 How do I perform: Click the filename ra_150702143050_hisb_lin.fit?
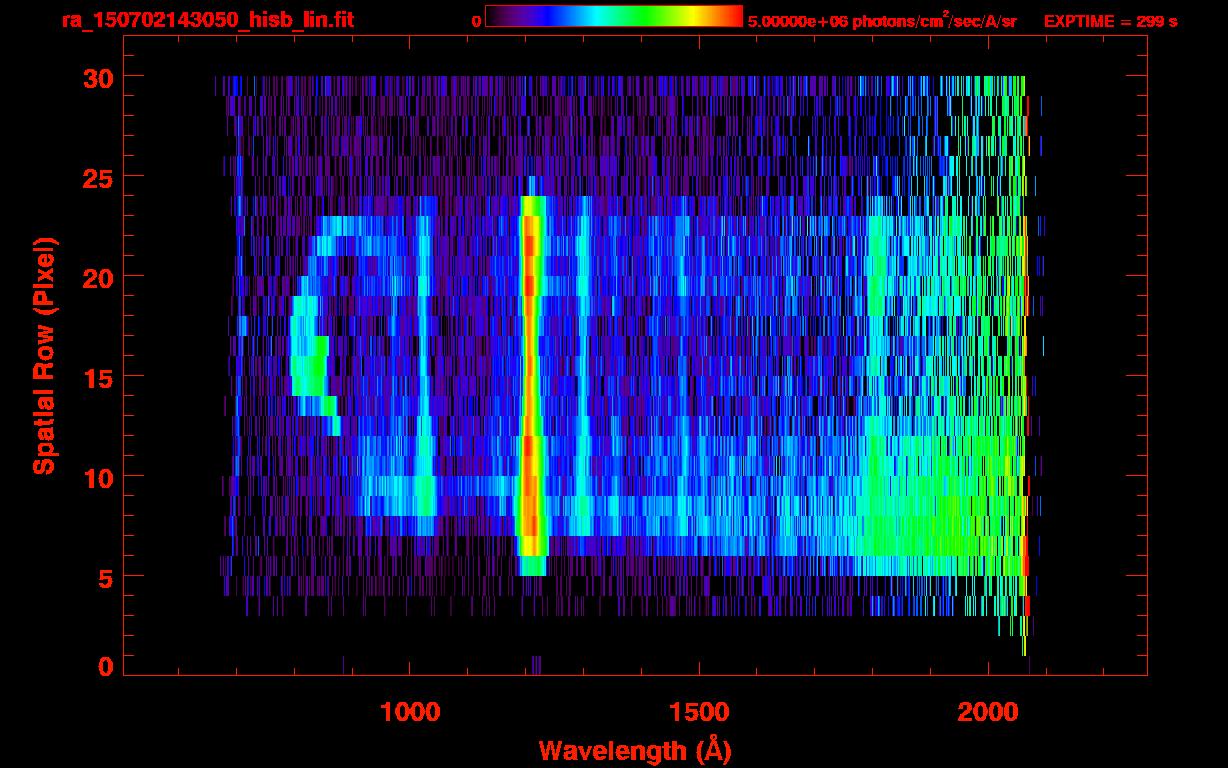207,20
